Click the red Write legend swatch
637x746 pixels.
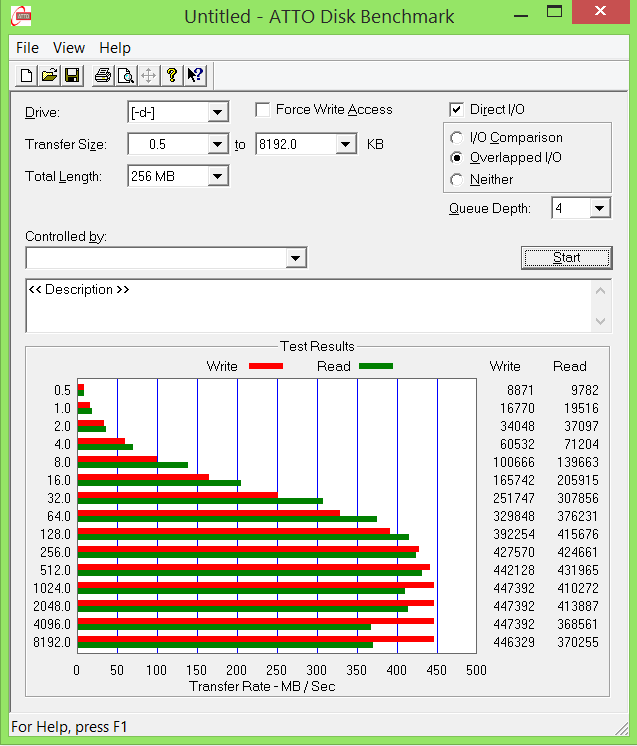pos(265,366)
